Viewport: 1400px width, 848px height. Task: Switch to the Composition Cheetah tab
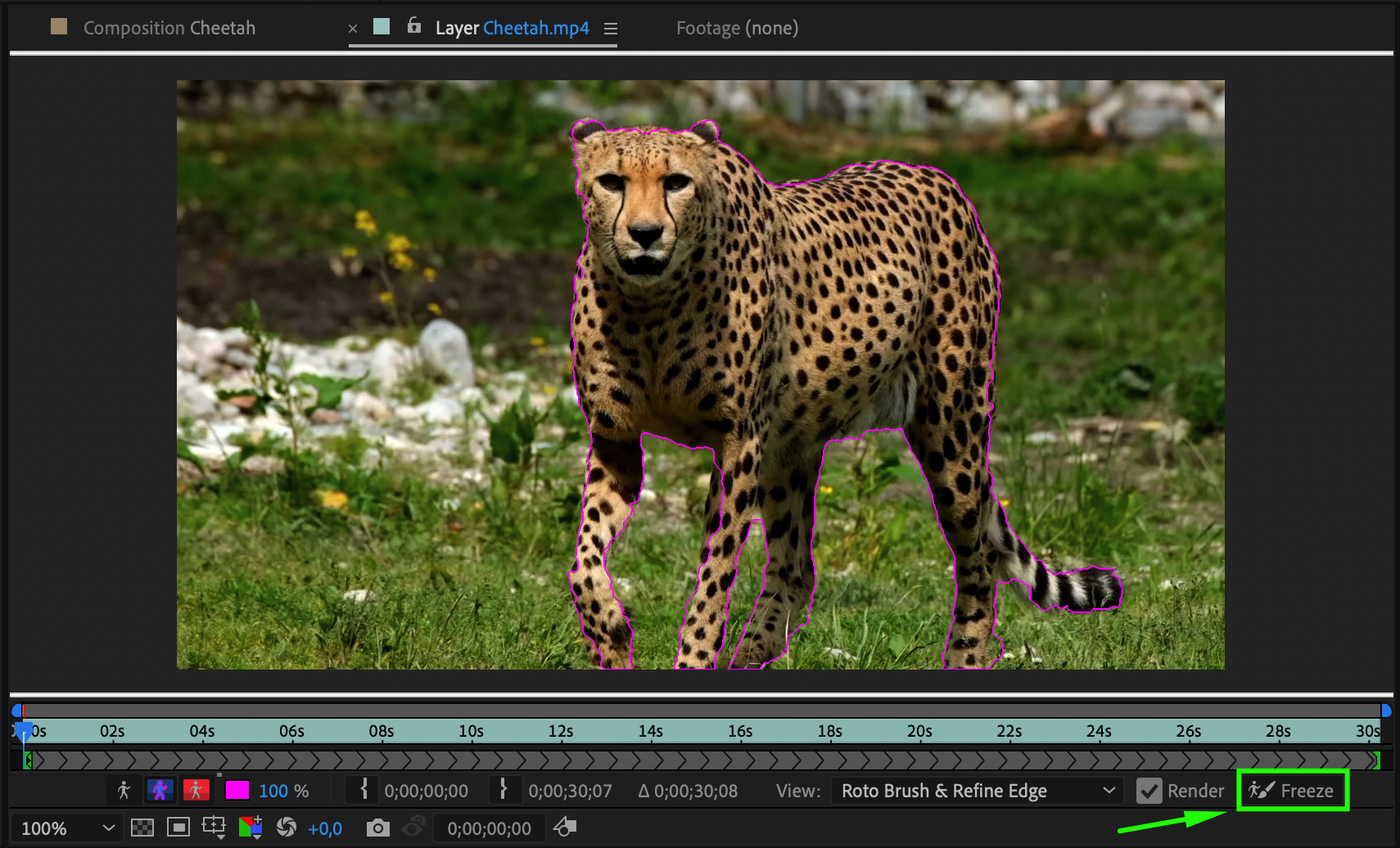coord(169,28)
